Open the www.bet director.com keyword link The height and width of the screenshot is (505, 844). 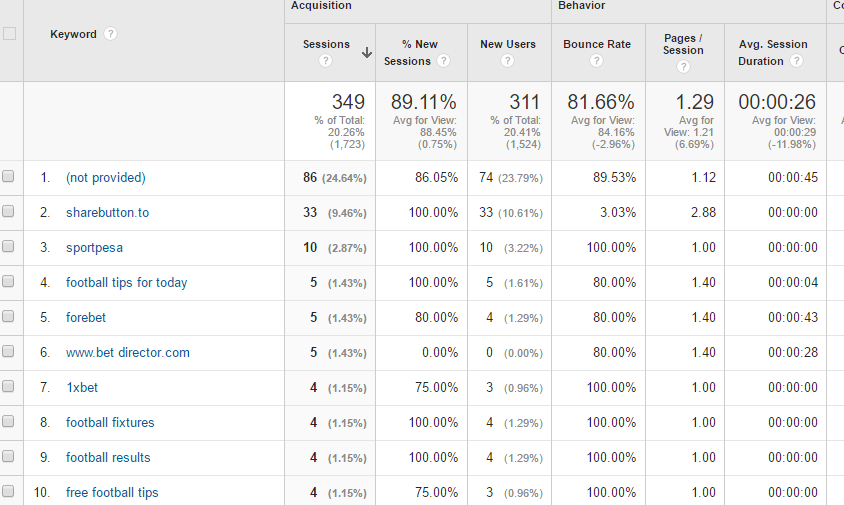click(128, 353)
